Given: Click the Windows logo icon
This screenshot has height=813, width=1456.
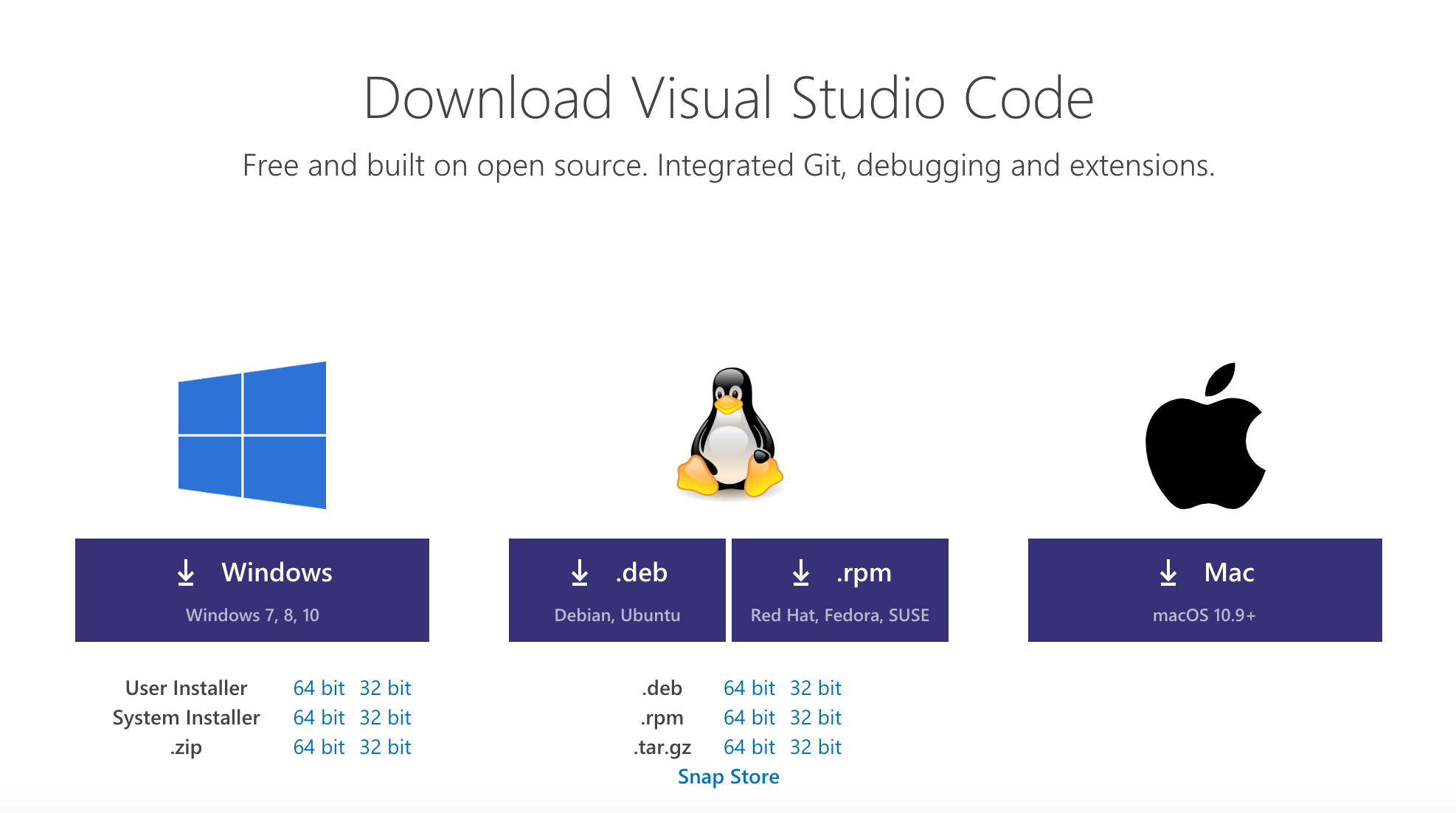Looking at the screenshot, I should click(252, 435).
